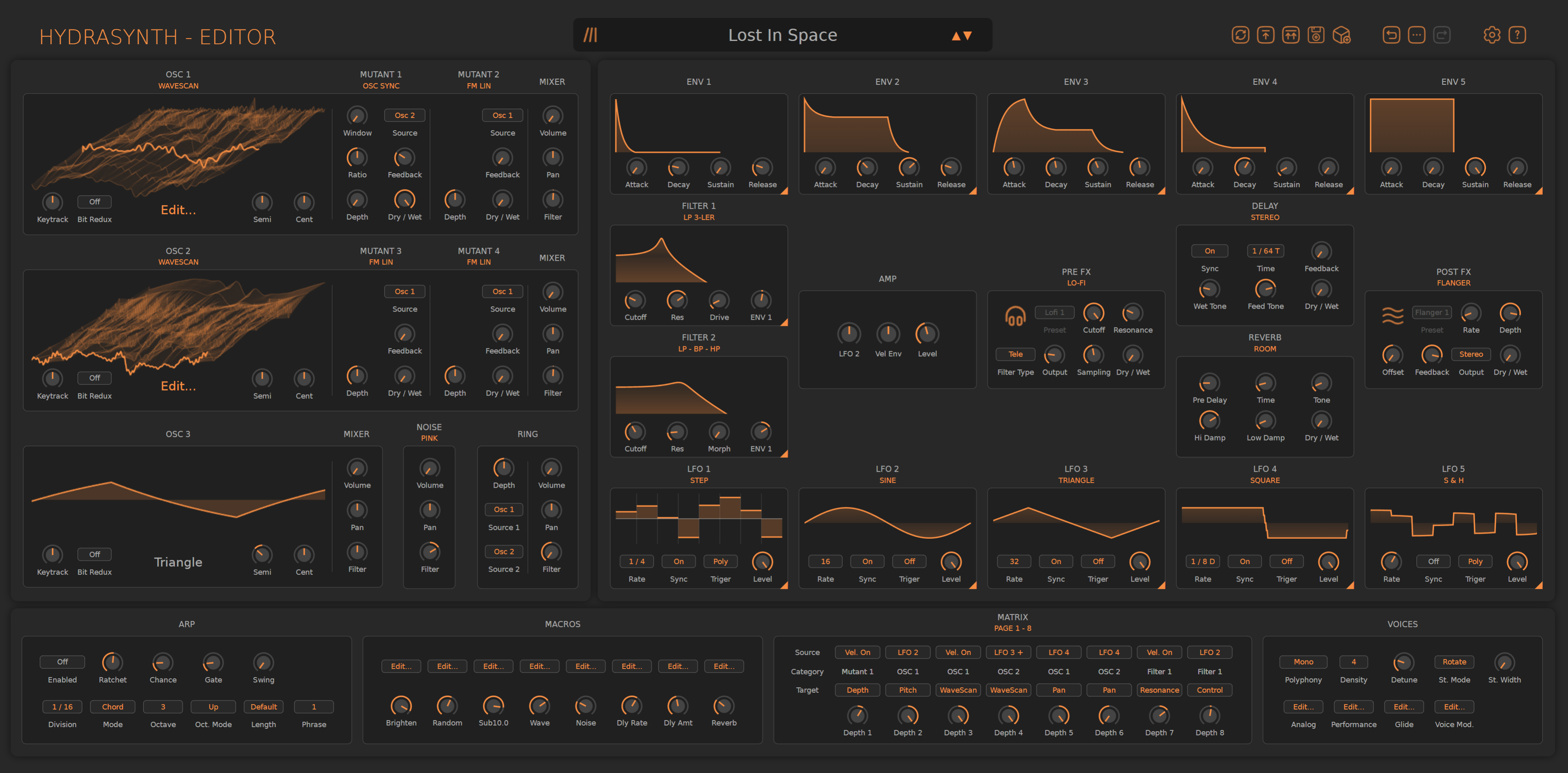This screenshot has height=773, width=1568.
Task: Click Edit... above Reverb macro
Action: tap(724, 667)
